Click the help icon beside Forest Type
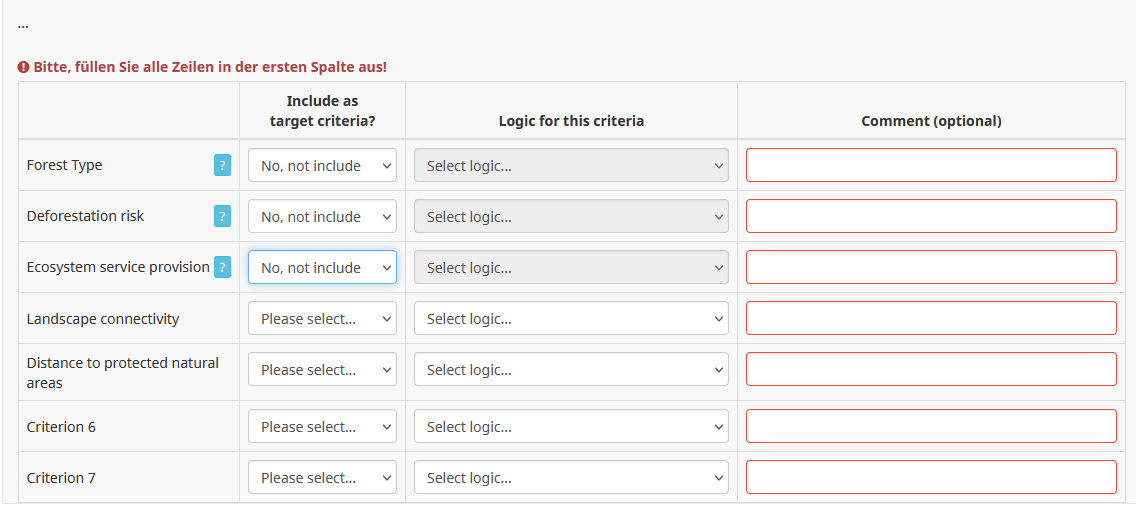The height and width of the screenshot is (512, 1136). coord(222,166)
